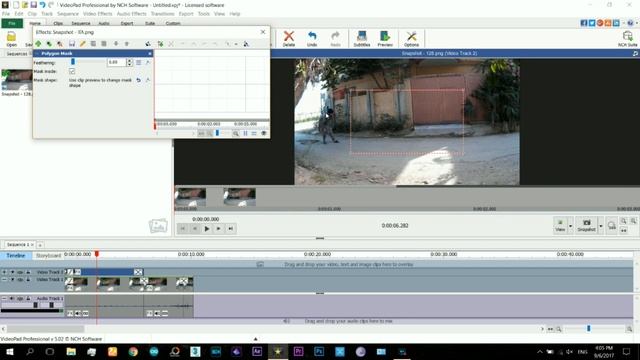The height and width of the screenshot is (360, 640).
Task: Click the View button under the preview
Action: click(560, 225)
